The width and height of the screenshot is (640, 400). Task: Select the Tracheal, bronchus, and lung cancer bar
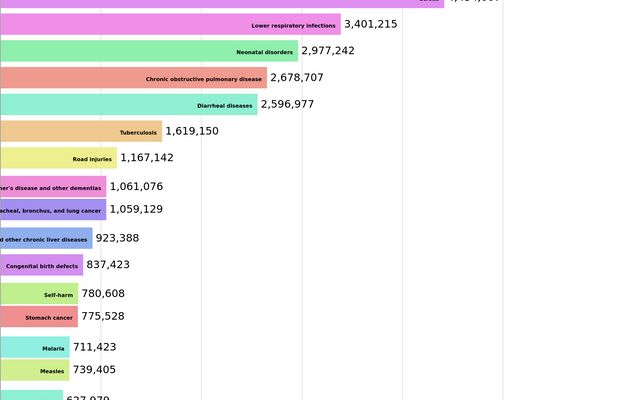pos(52,210)
